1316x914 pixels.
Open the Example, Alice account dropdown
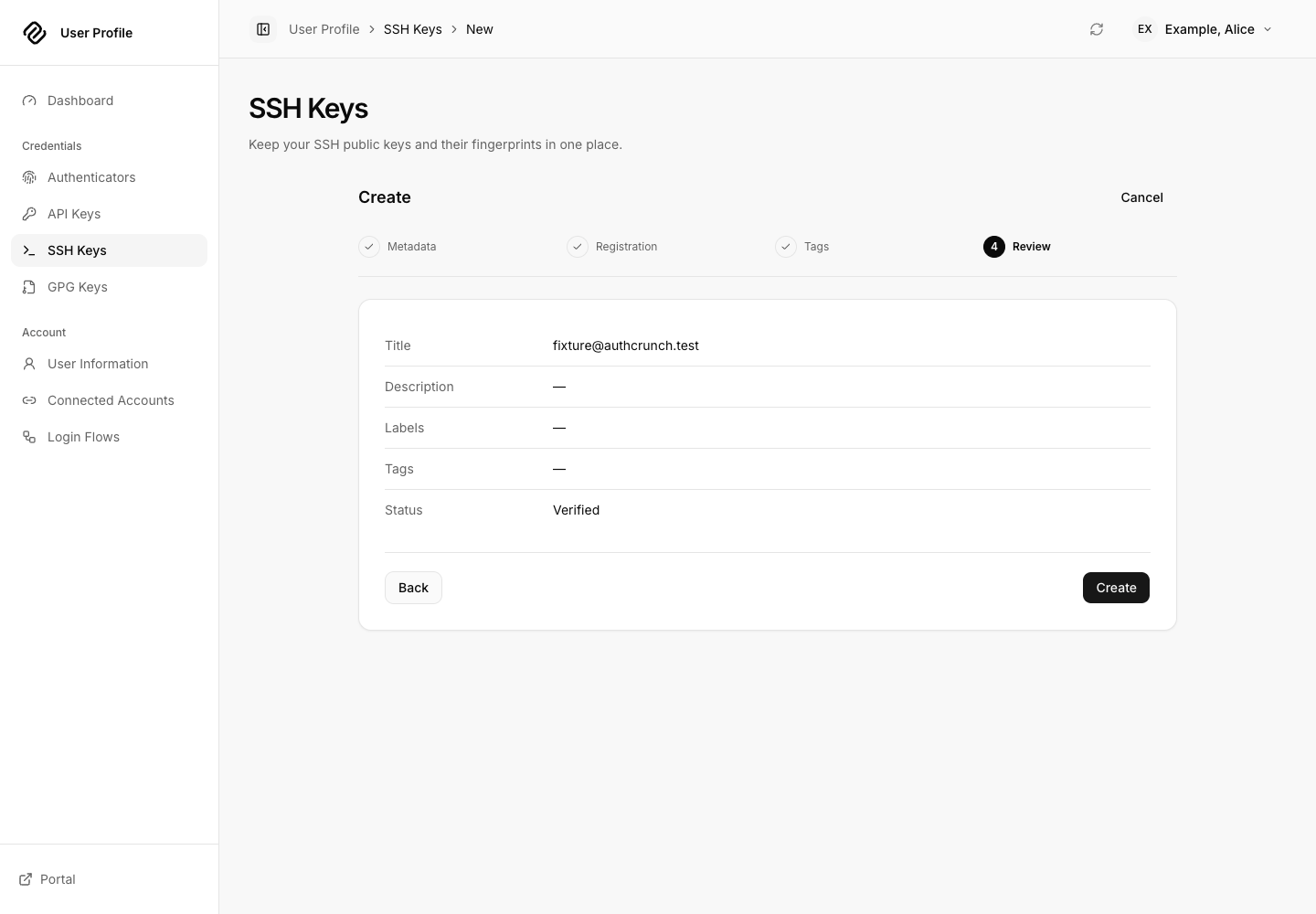point(1203,29)
